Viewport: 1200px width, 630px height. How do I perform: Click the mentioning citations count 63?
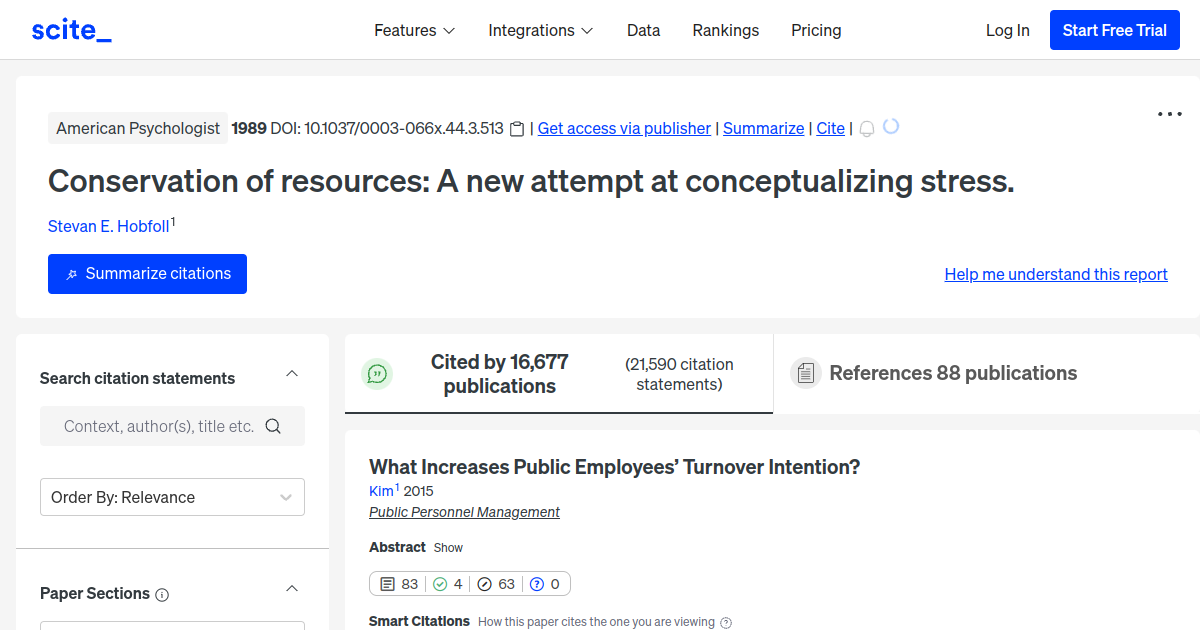(496, 584)
